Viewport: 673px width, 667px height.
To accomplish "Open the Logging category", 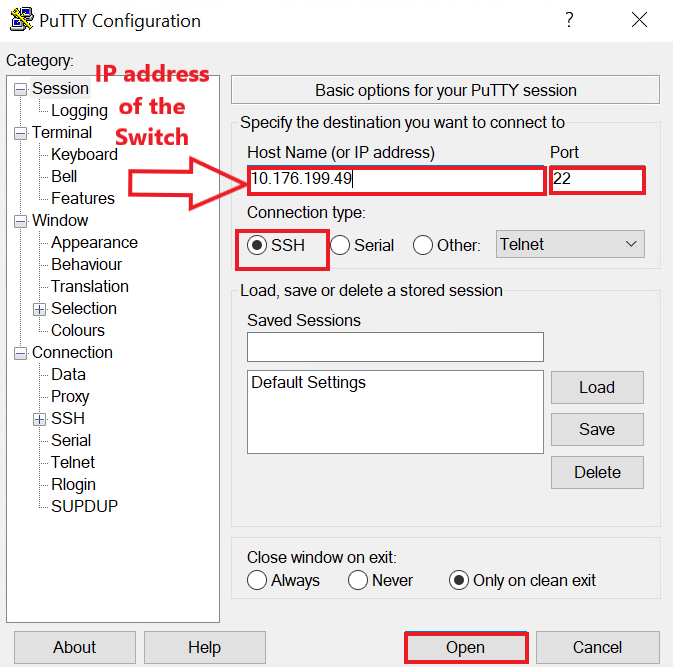I will pos(79,111).
